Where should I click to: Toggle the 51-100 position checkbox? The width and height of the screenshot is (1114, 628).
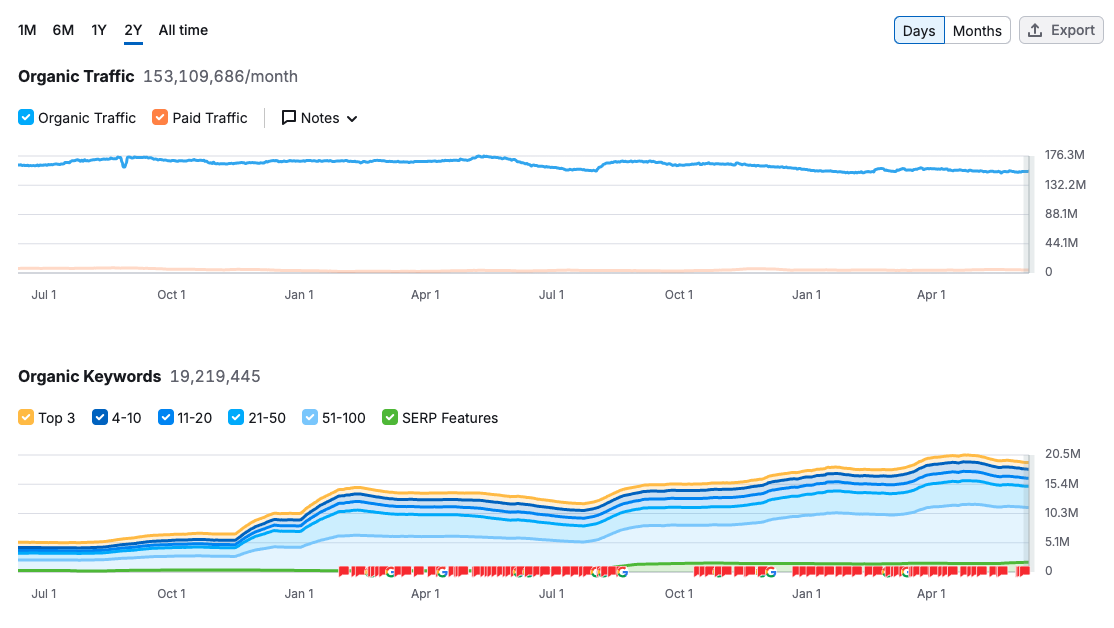[x=310, y=418]
